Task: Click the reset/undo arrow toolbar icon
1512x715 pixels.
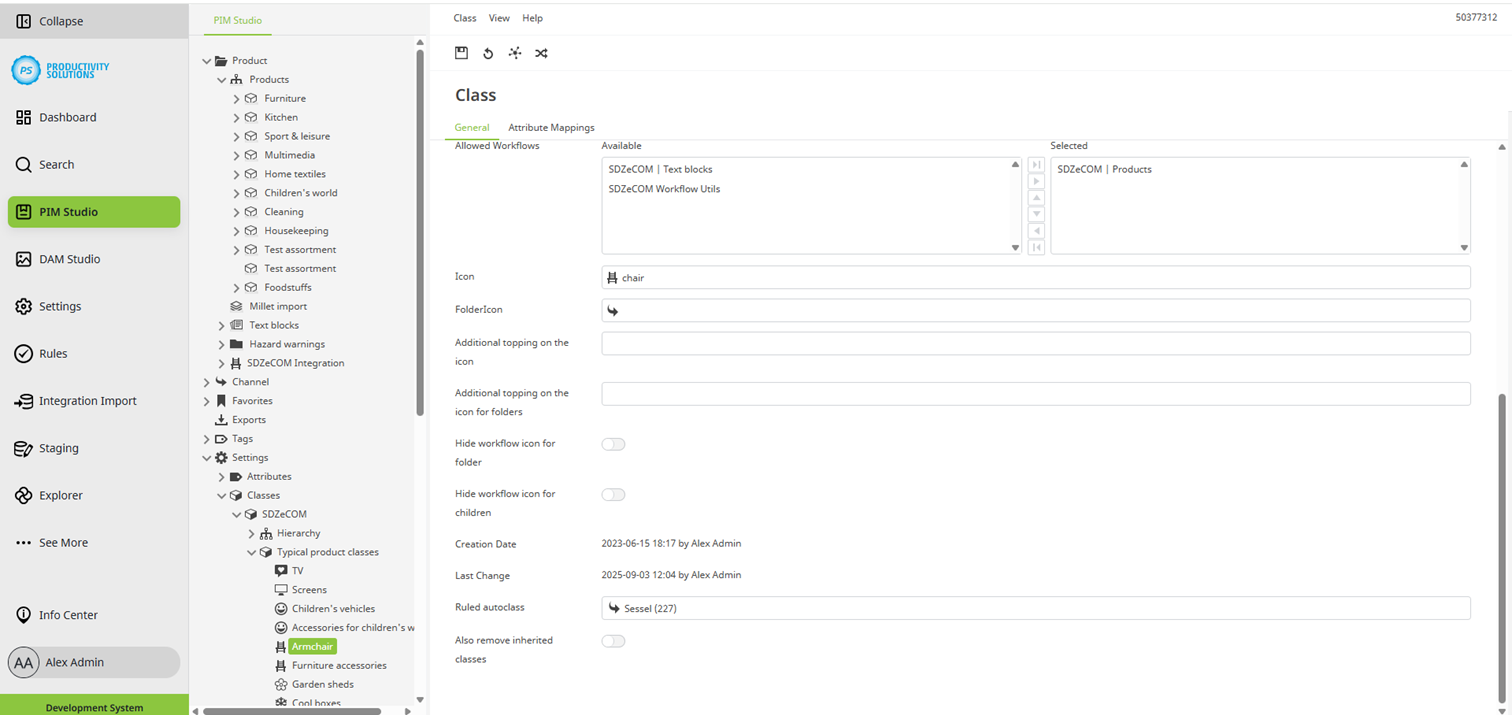Action: (x=488, y=53)
